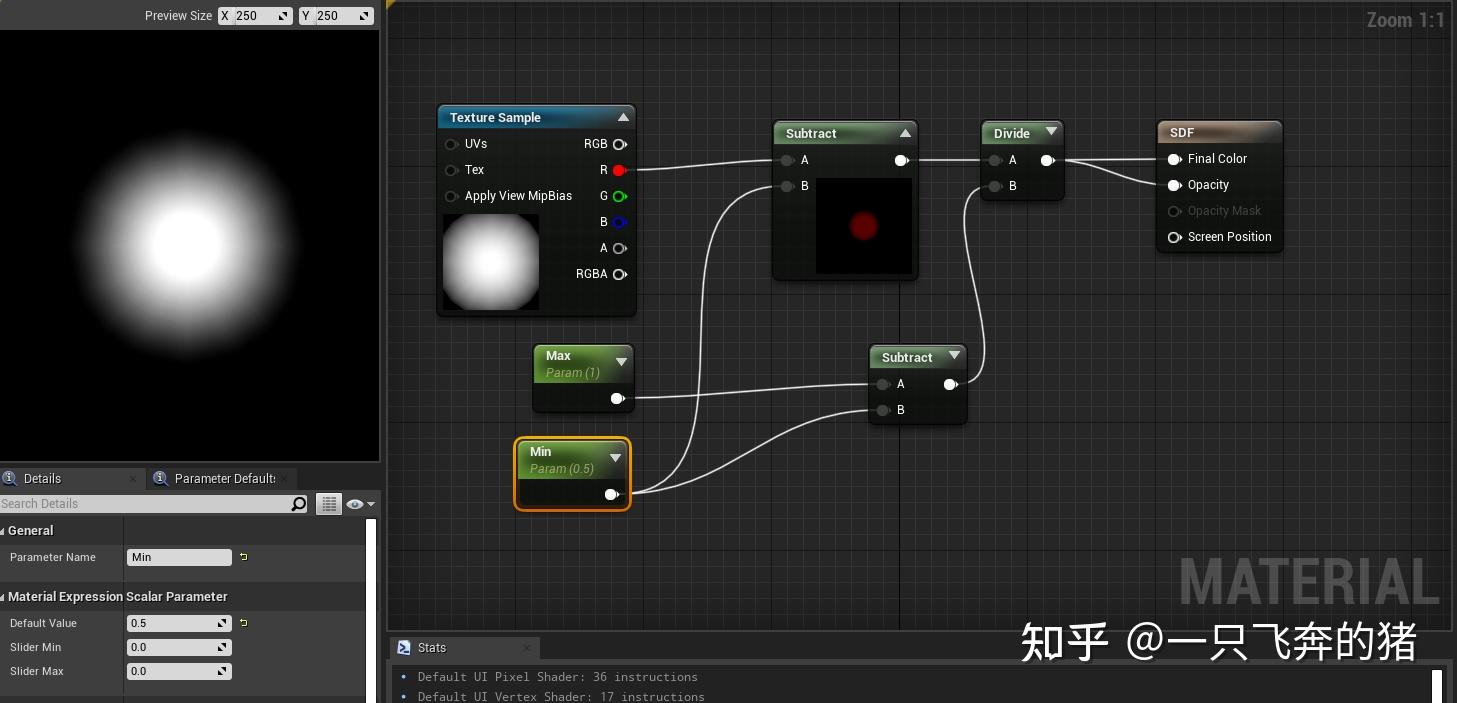Click the red R output pin on Texture Sample
1457x703 pixels.
coord(619,170)
